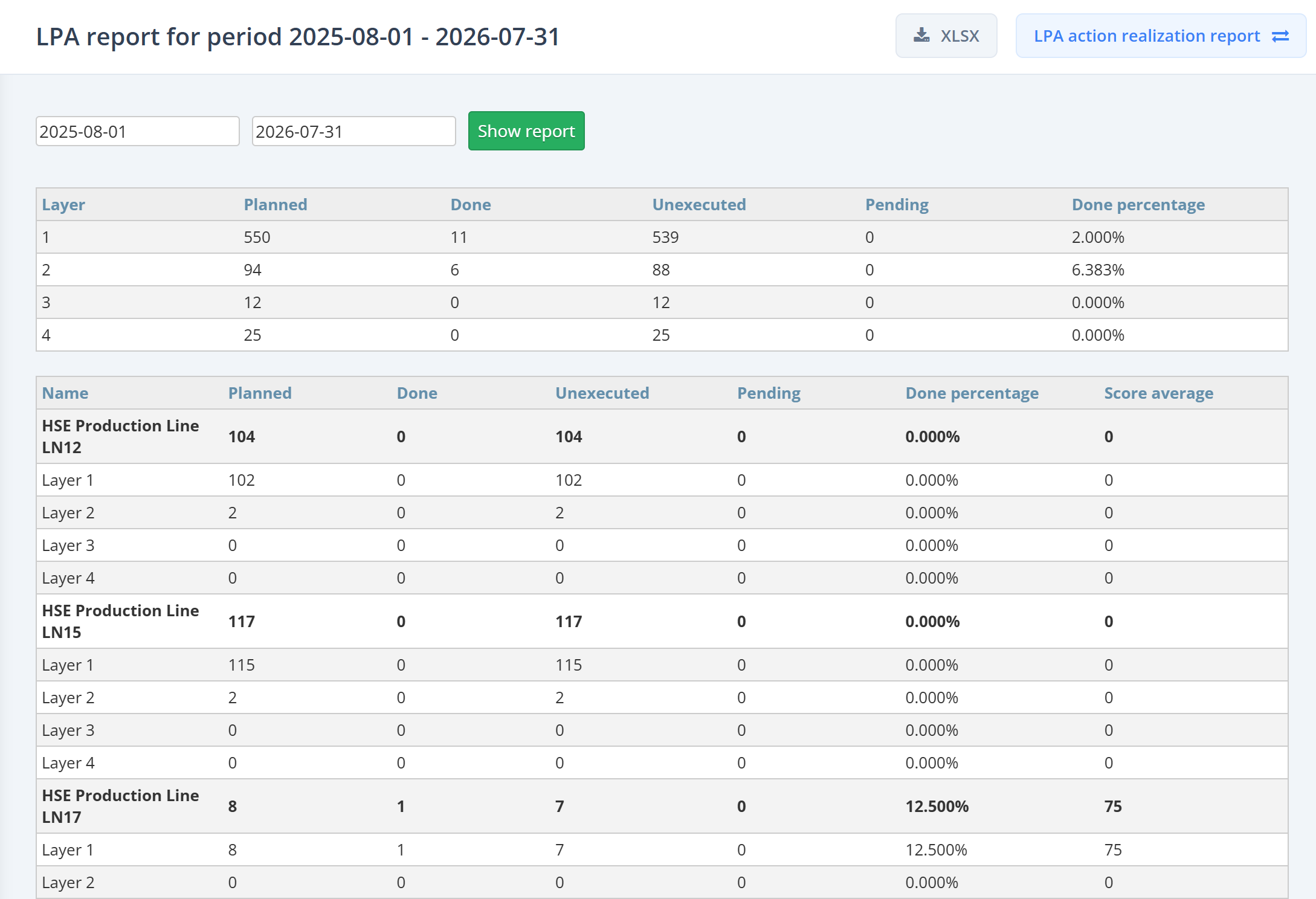This screenshot has height=899, width=1316.
Task: Click the report title heading
Action: tap(298, 37)
